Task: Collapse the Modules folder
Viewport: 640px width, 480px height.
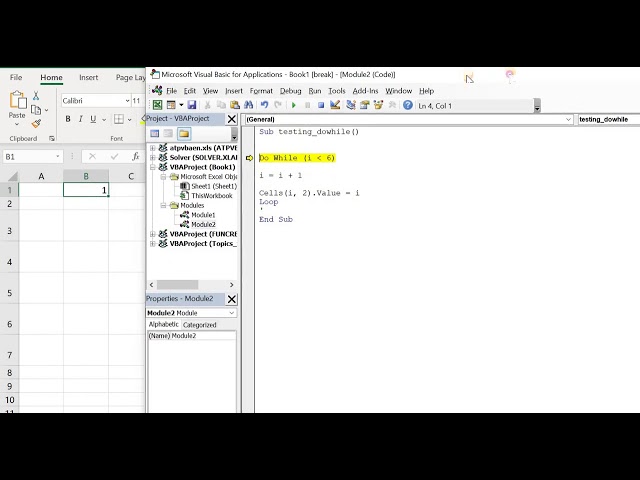Action: (x=163, y=205)
